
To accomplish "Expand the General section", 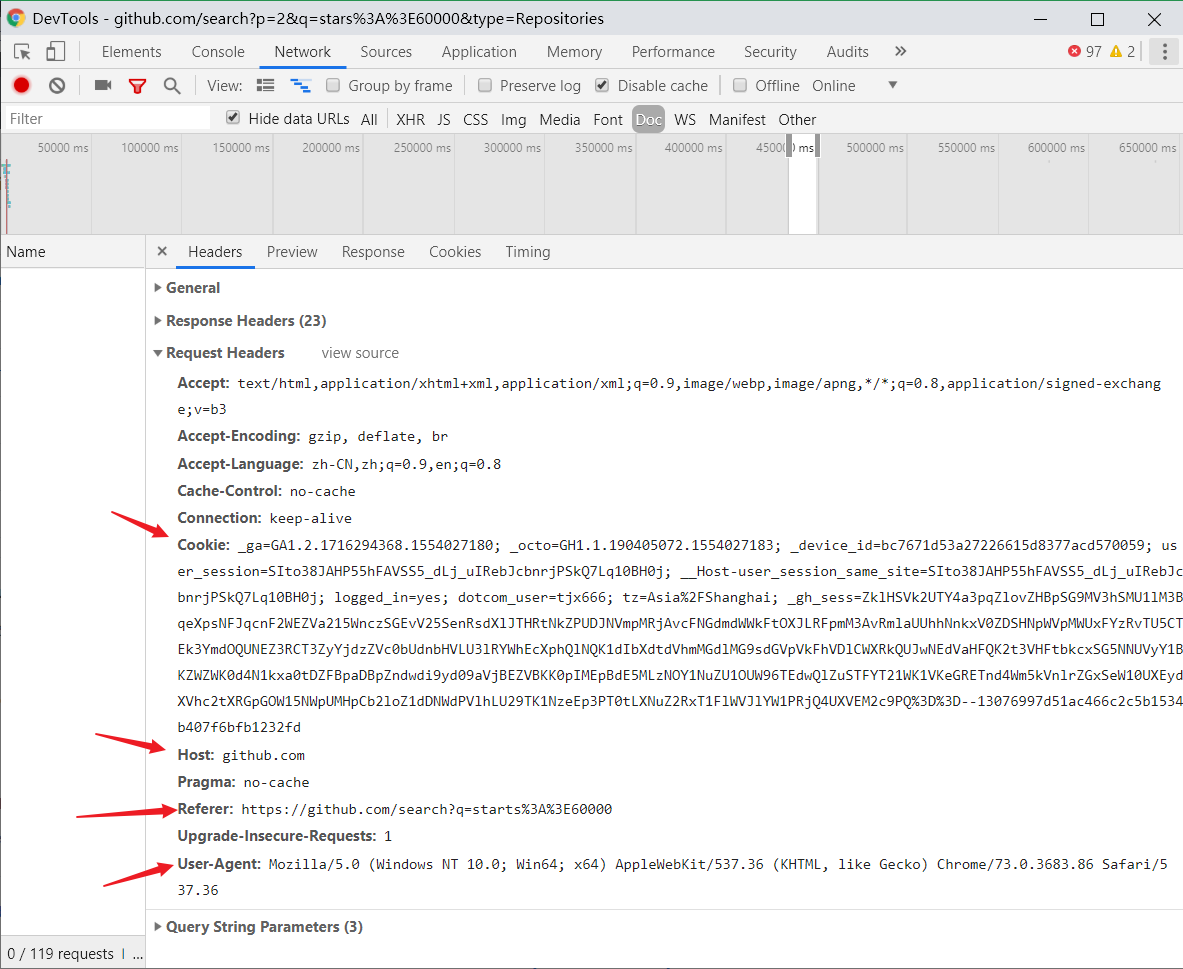I will click(x=187, y=288).
